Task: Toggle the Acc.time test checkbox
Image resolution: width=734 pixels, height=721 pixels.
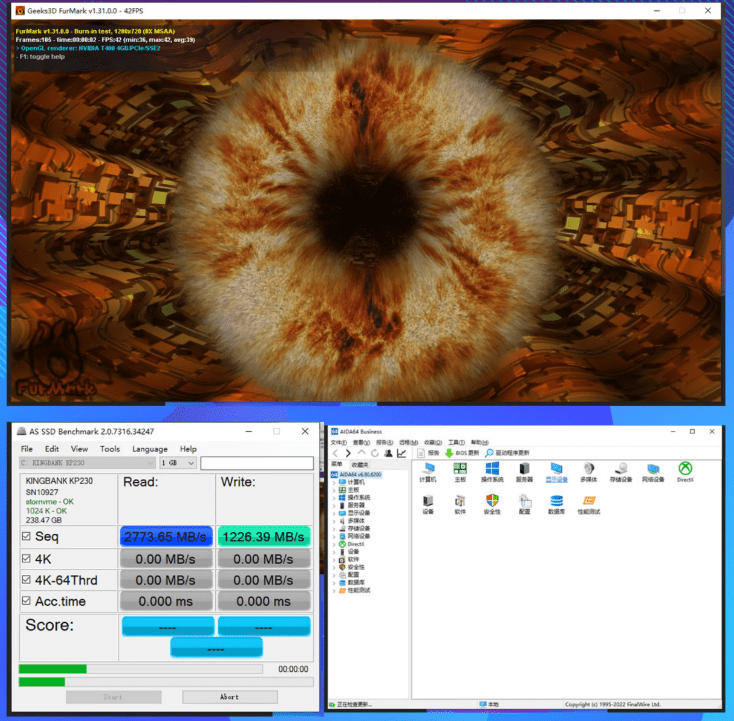Action: point(26,601)
